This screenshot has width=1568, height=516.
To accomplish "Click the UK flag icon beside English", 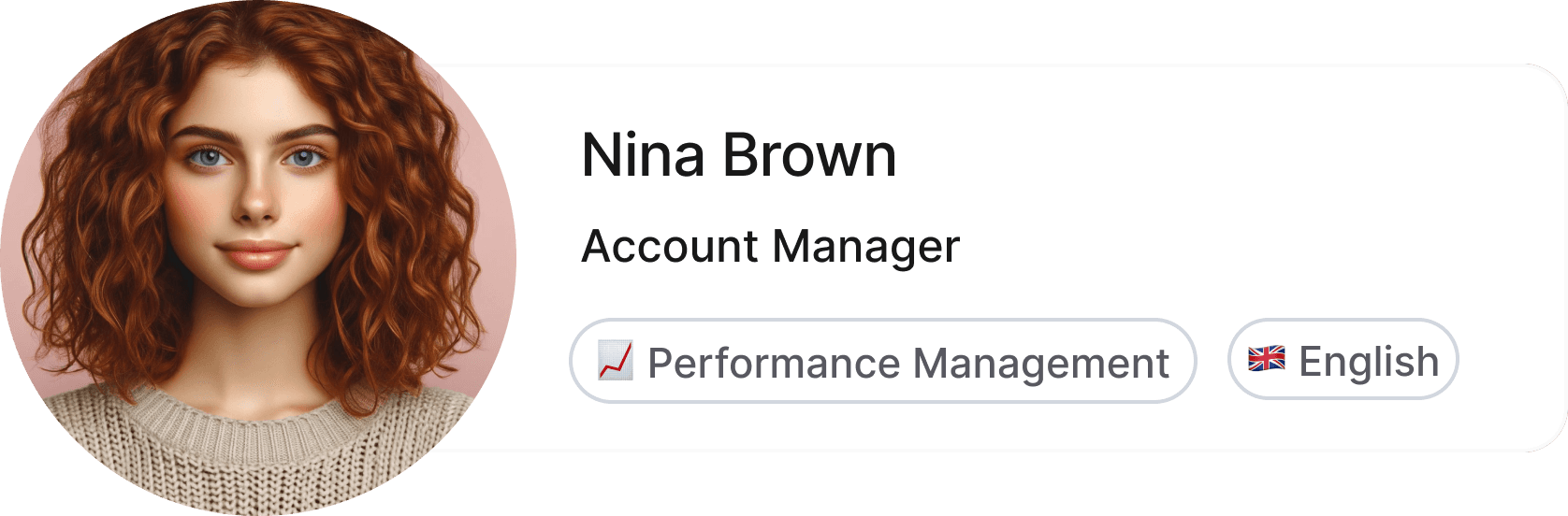I will pyautogui.click(x=1267, y=359).
